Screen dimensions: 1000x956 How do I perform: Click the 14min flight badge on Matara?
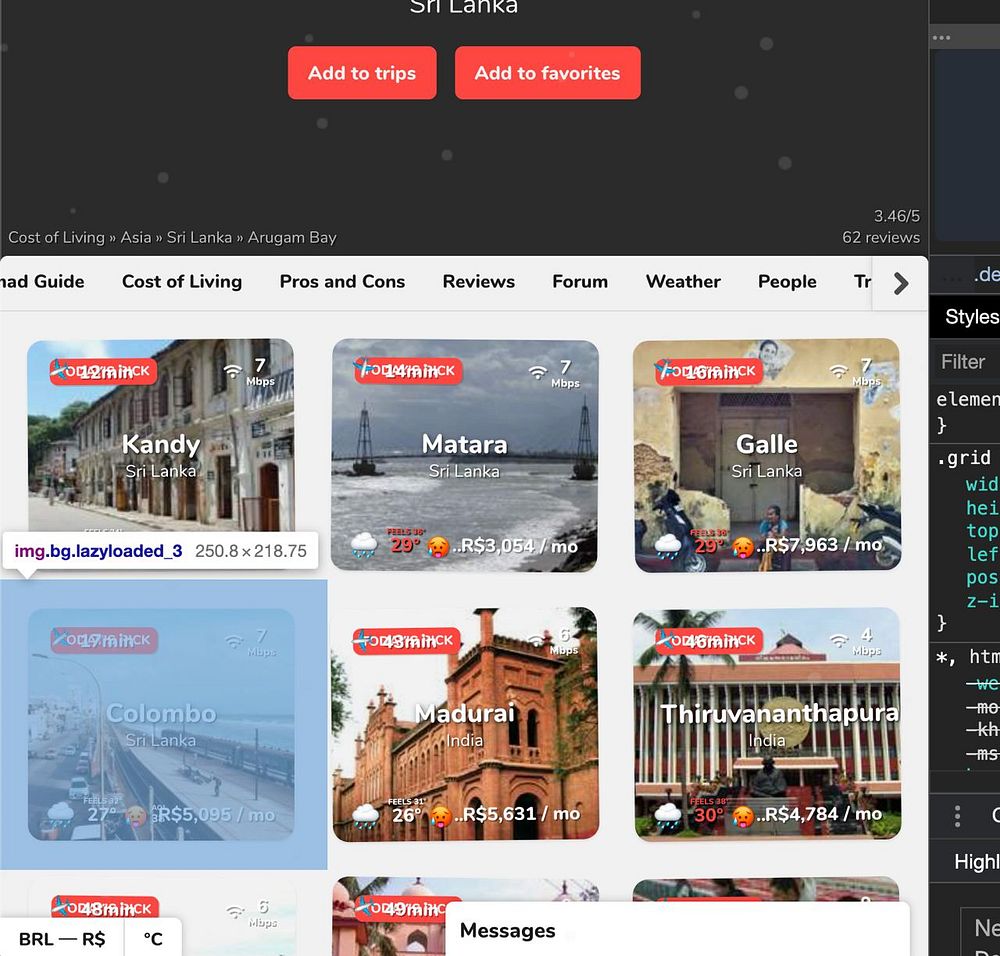[408, 371]
